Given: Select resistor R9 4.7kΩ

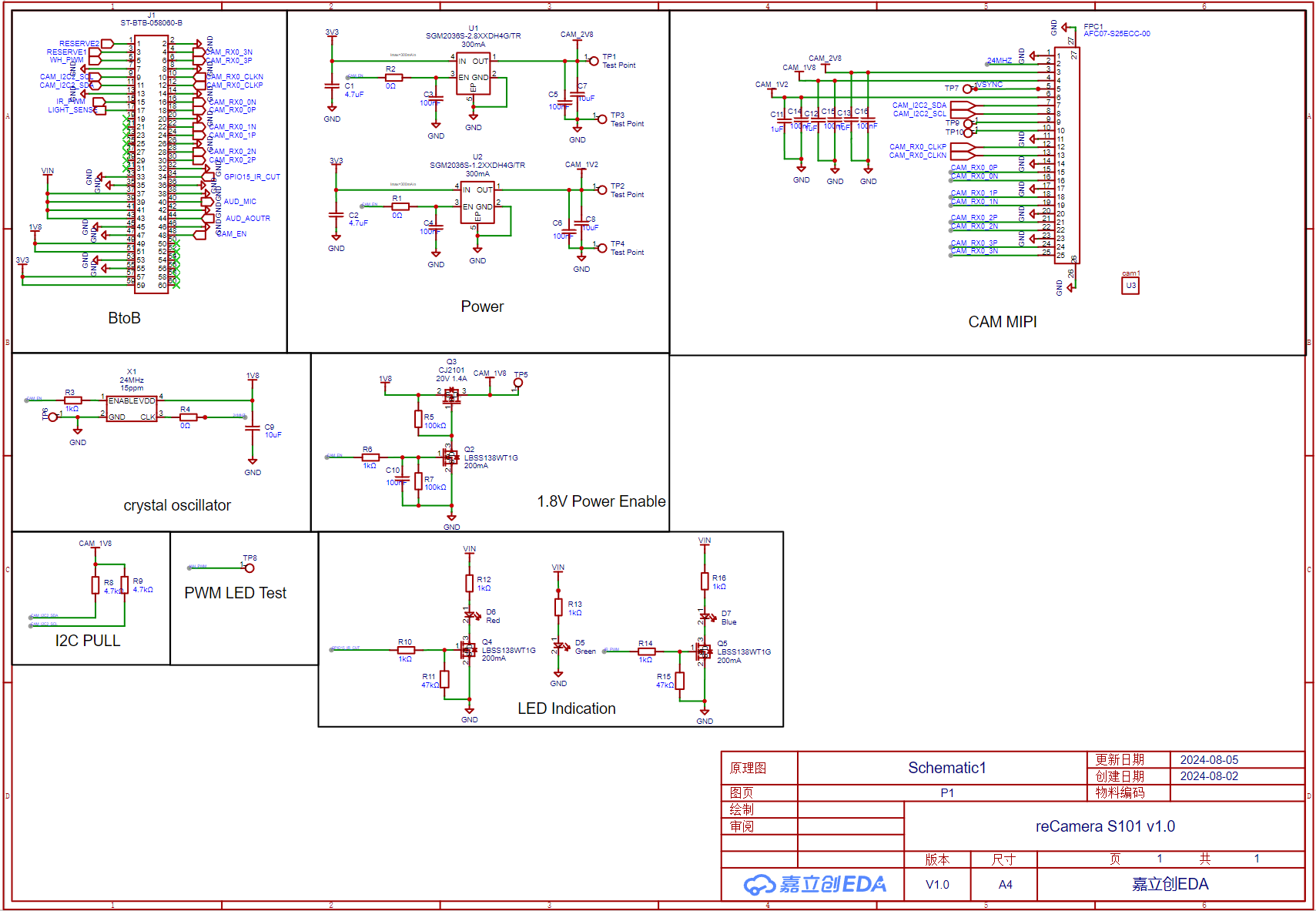Looking at the screenshot, I should tap(124, 585).
